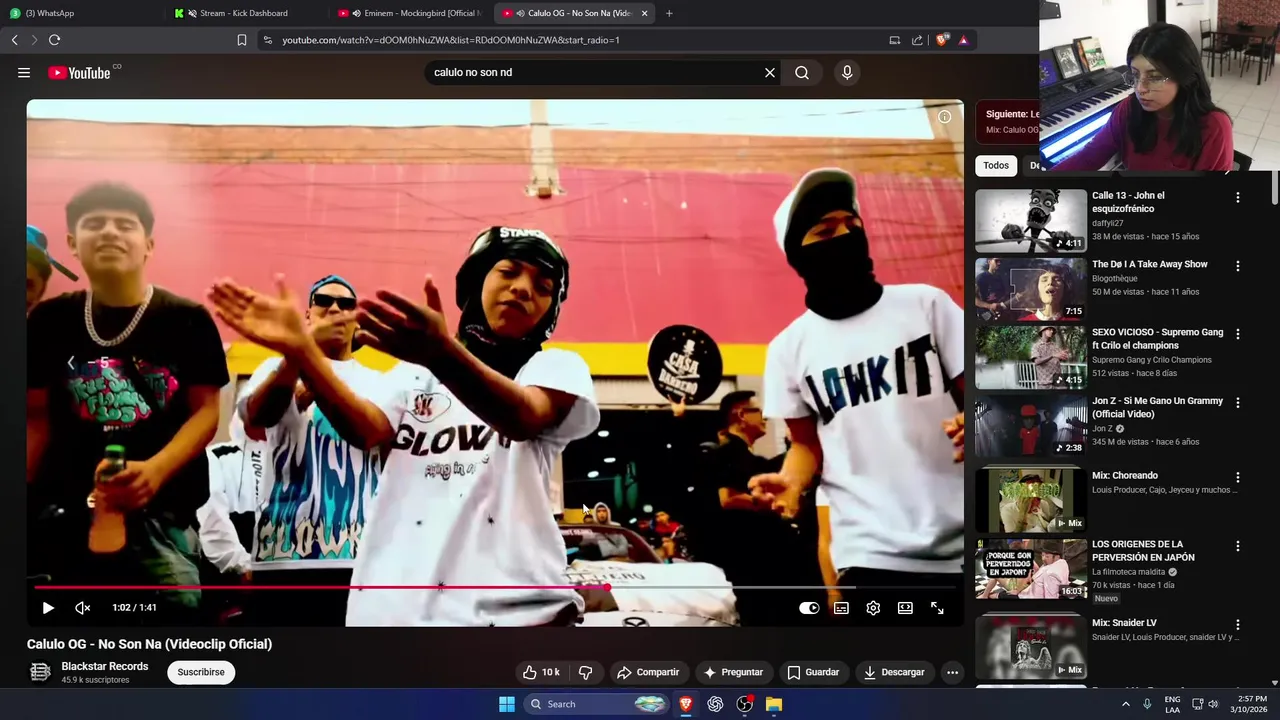Unmute the video's volume
1280x720 pixels.
tap(83, 608)
